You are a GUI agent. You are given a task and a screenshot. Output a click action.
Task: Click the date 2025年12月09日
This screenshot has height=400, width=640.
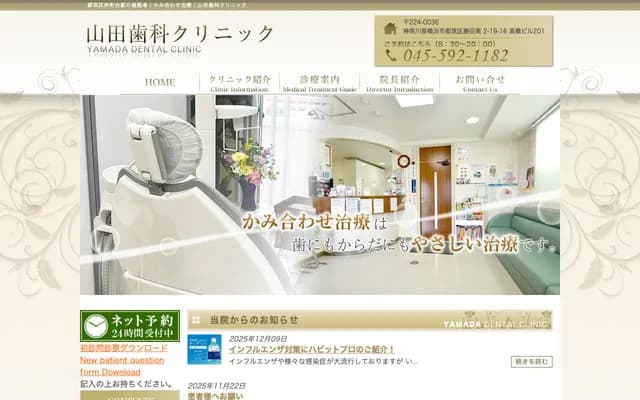[258, 339]
